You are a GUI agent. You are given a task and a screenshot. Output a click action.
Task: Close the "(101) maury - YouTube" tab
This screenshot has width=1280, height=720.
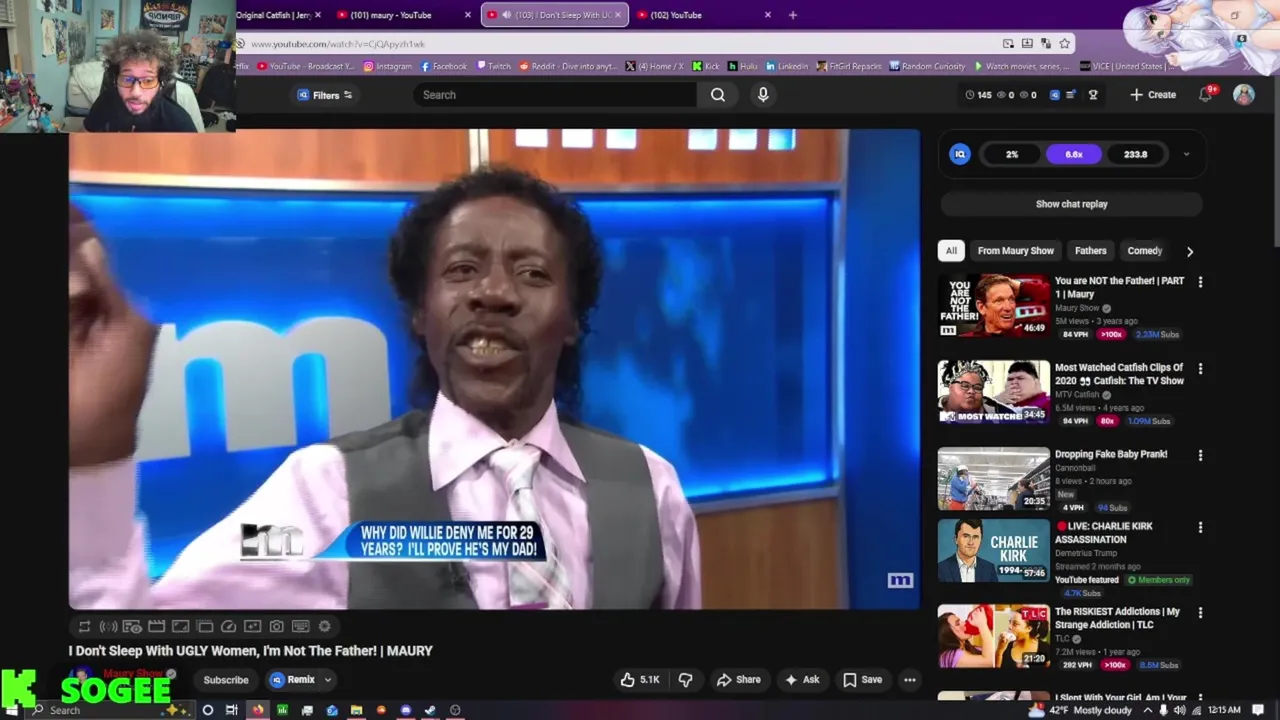click(x=467, y=15)
